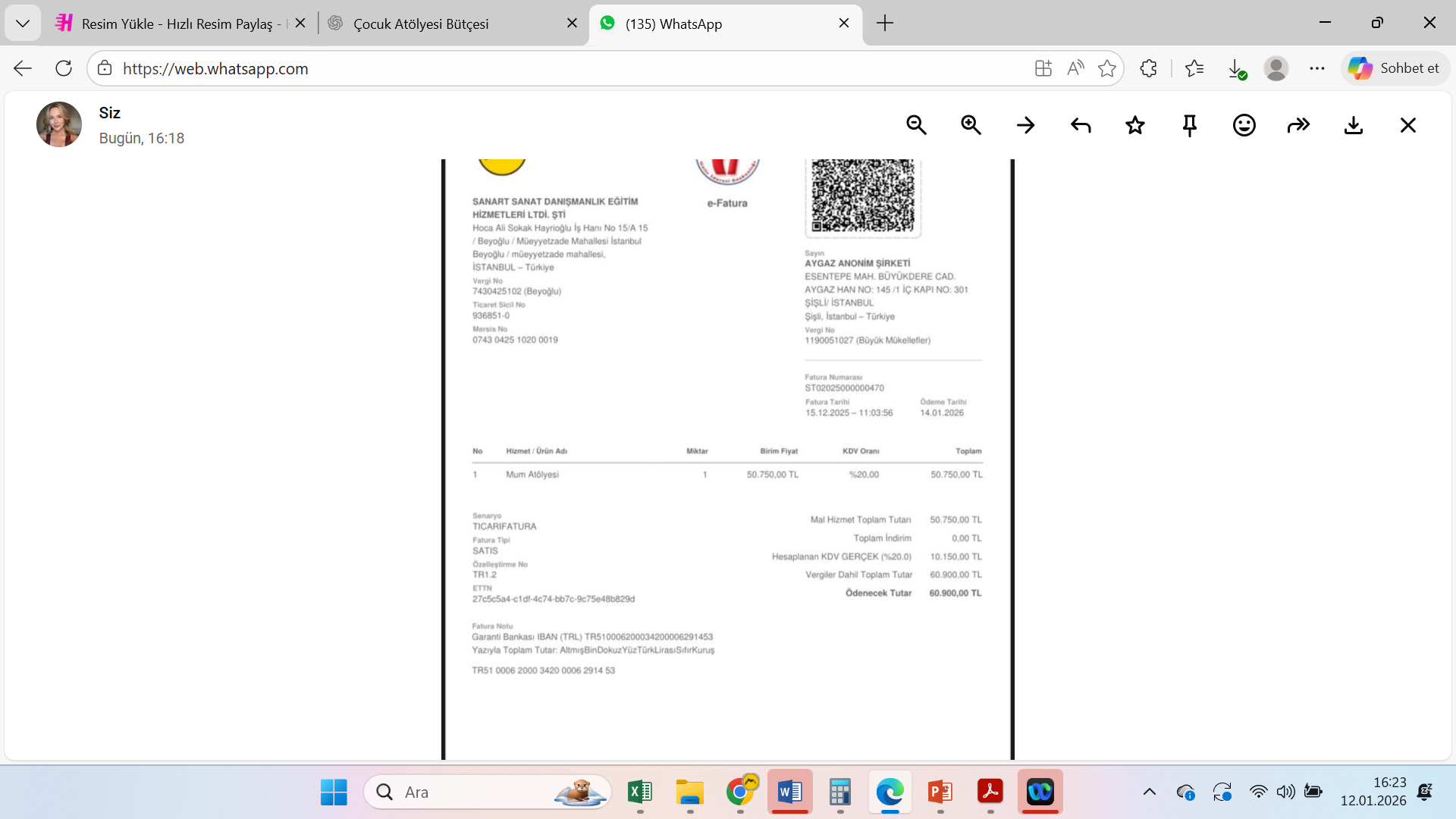Forward the image with the double arrow
The width and height of the screenshot is (1456, 819).
1299,125
